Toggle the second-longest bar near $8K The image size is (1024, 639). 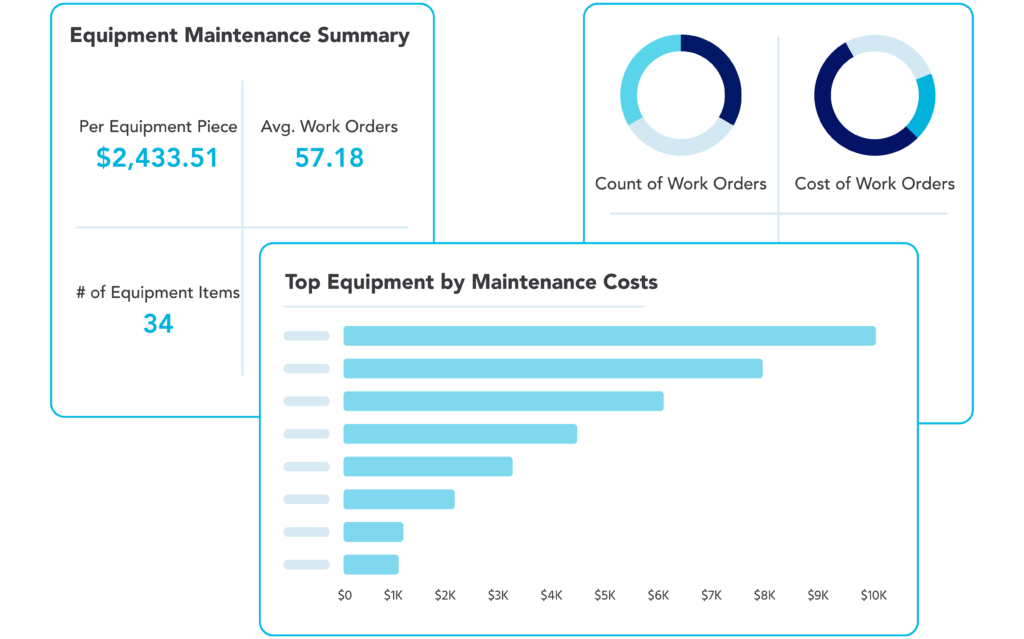[552, 368]
